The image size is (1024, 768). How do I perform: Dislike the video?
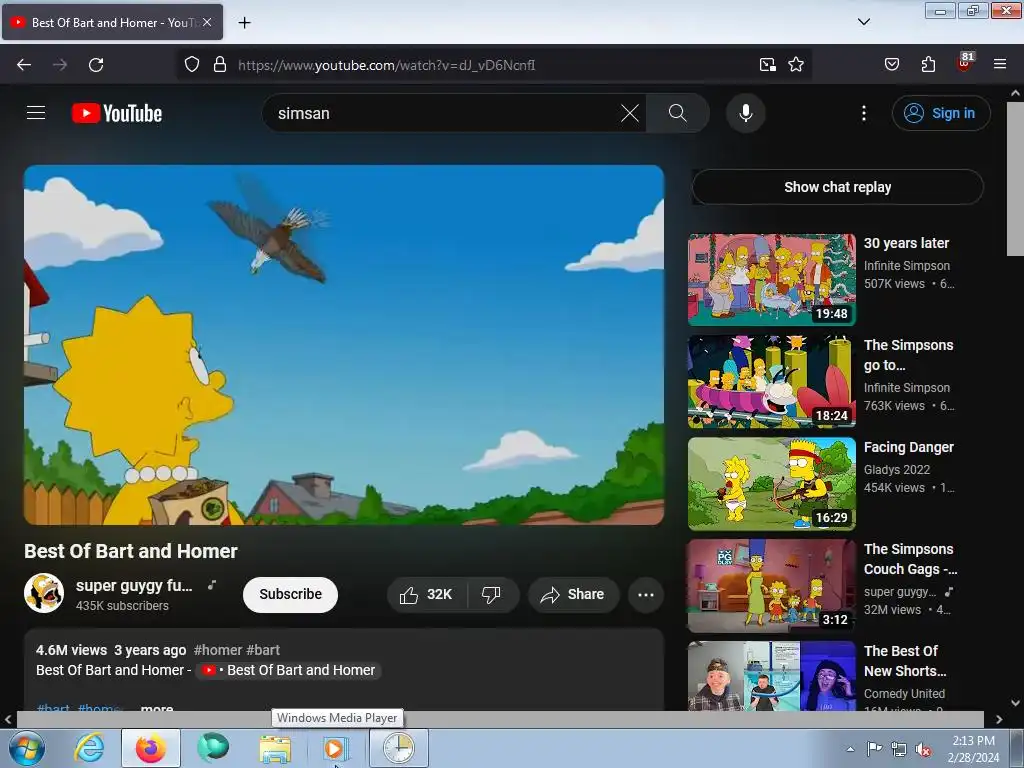[x=492, y=594]
